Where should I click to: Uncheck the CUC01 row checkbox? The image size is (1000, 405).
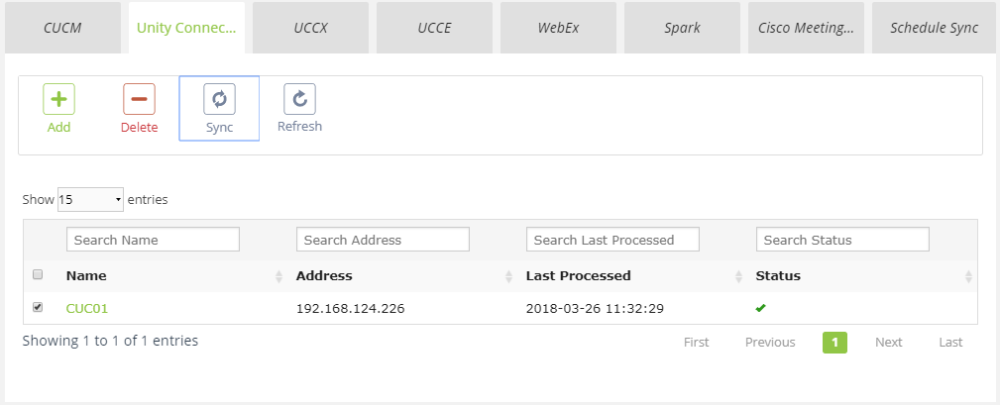tap(38, 307)
